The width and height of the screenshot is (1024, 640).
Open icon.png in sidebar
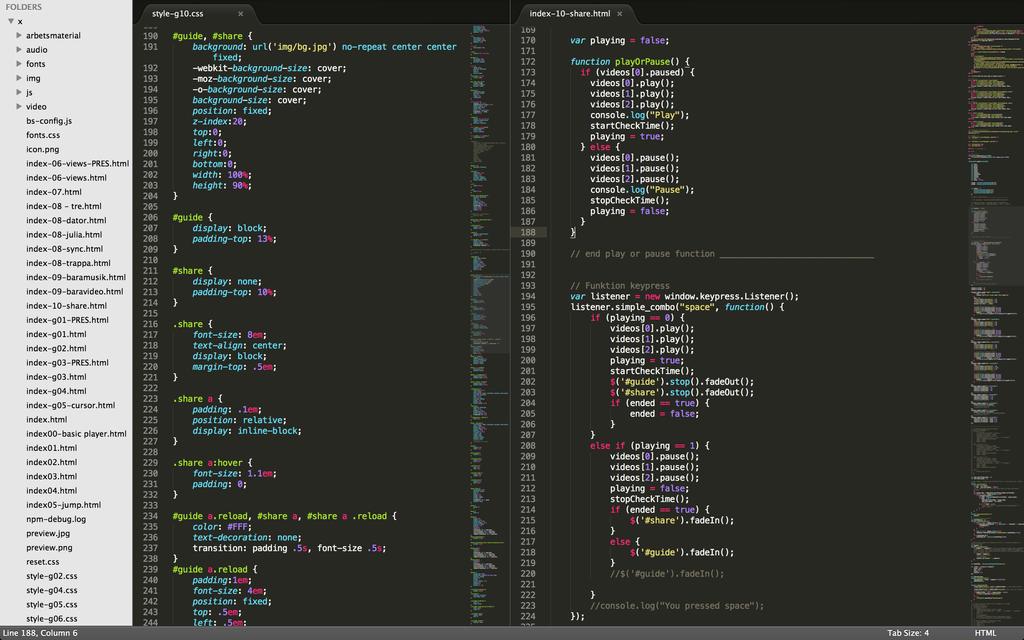[42, 150]
